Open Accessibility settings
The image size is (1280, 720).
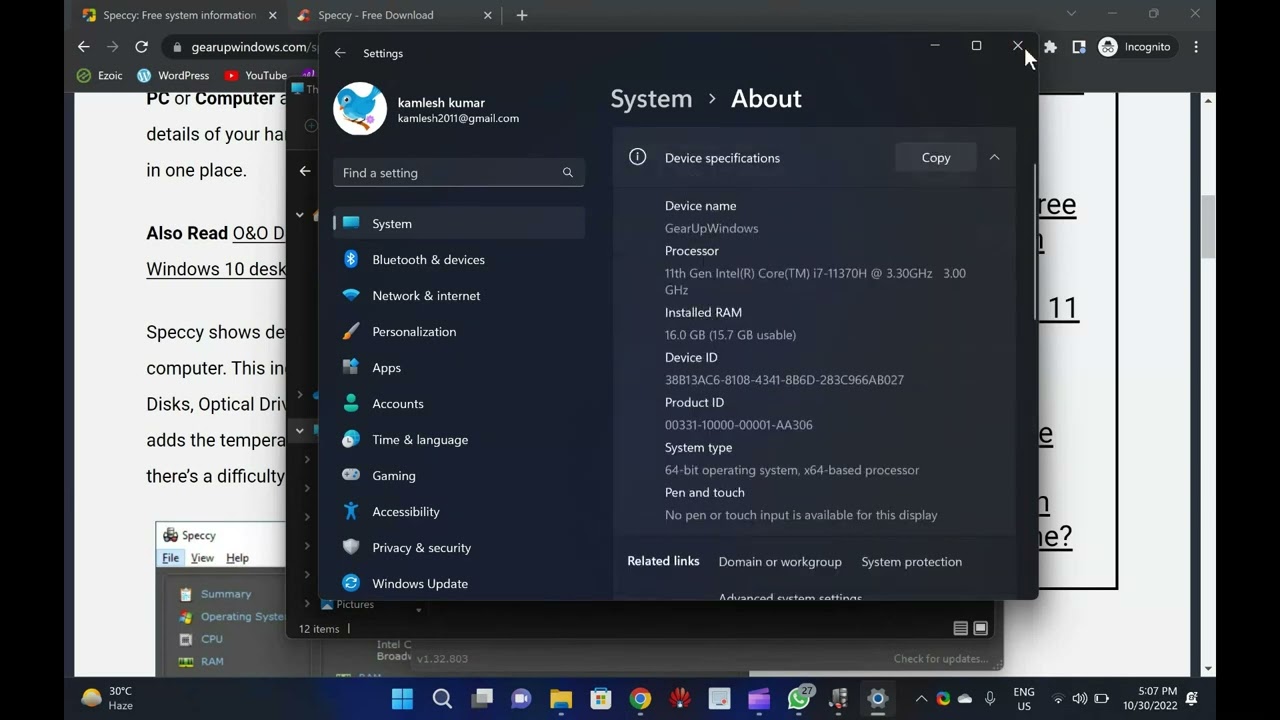(459, 511)
